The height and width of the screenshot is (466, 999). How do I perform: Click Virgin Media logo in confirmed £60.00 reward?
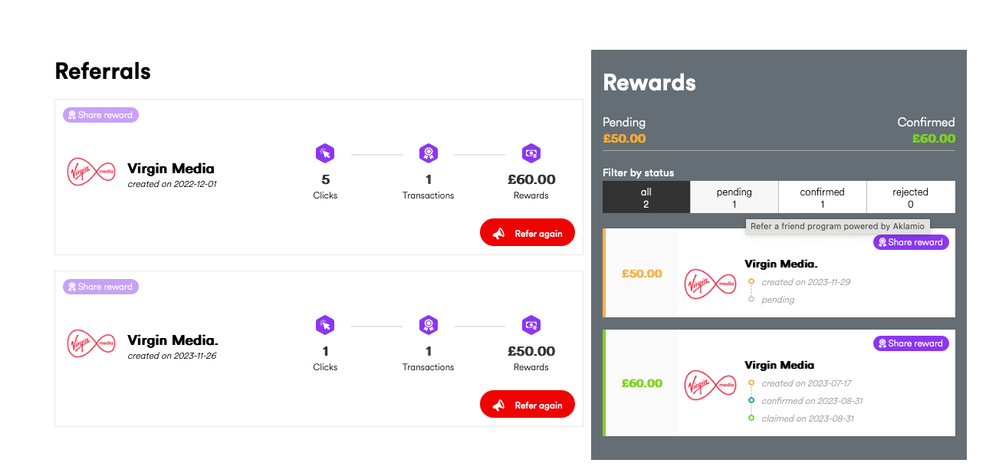(x=709, y=385)
